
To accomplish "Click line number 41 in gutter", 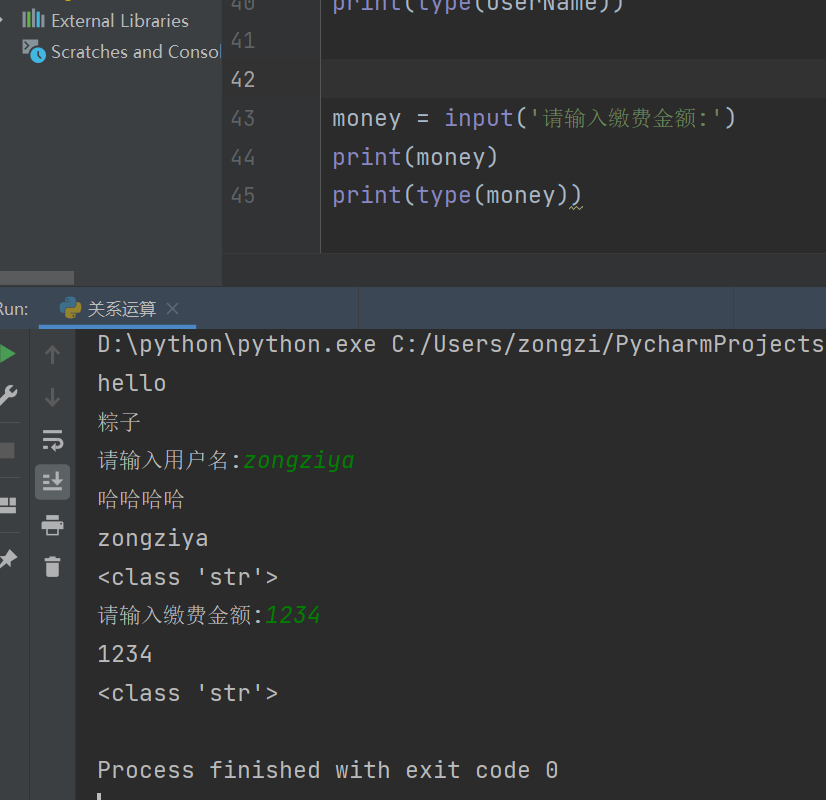I will tap(243, 41).
